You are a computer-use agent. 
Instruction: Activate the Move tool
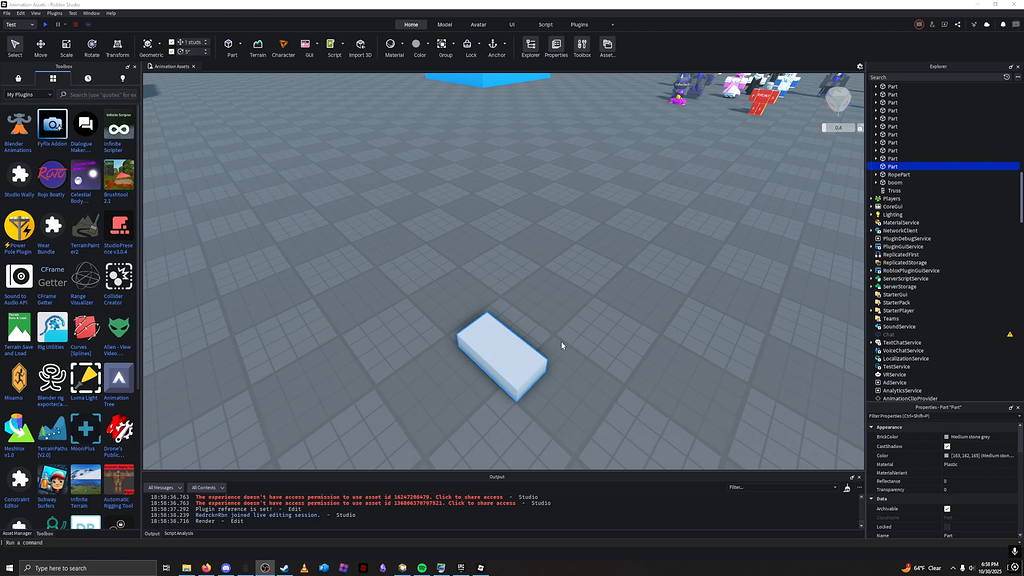tap(40, 47)
